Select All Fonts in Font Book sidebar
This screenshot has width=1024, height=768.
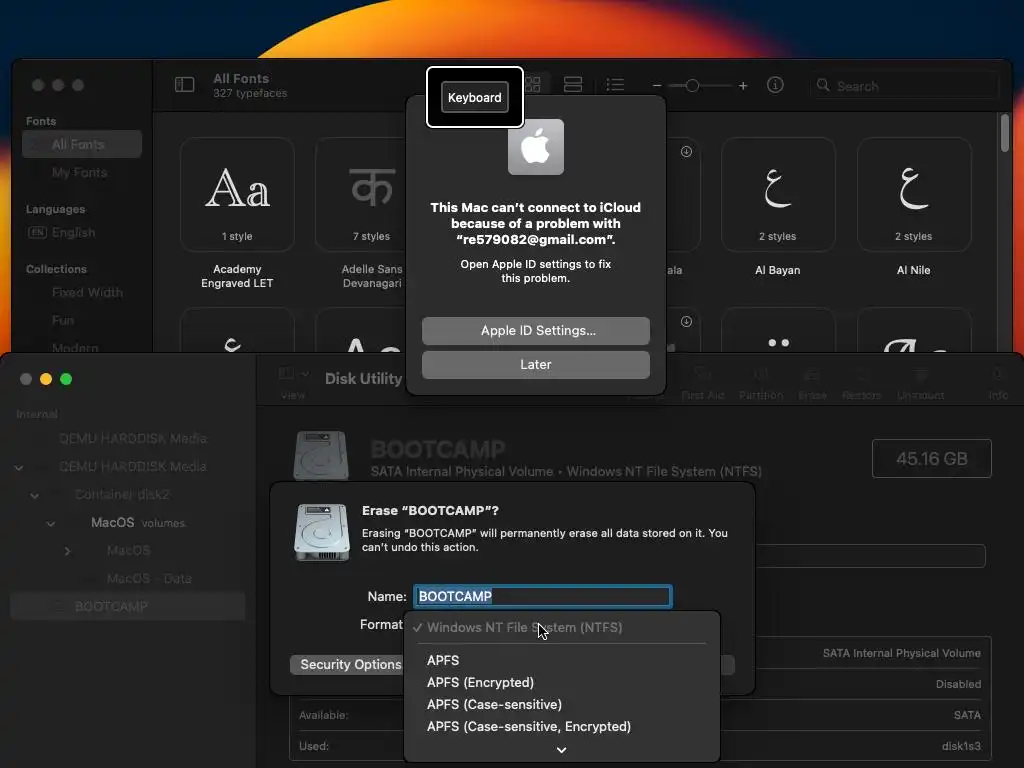coord(82,144)
